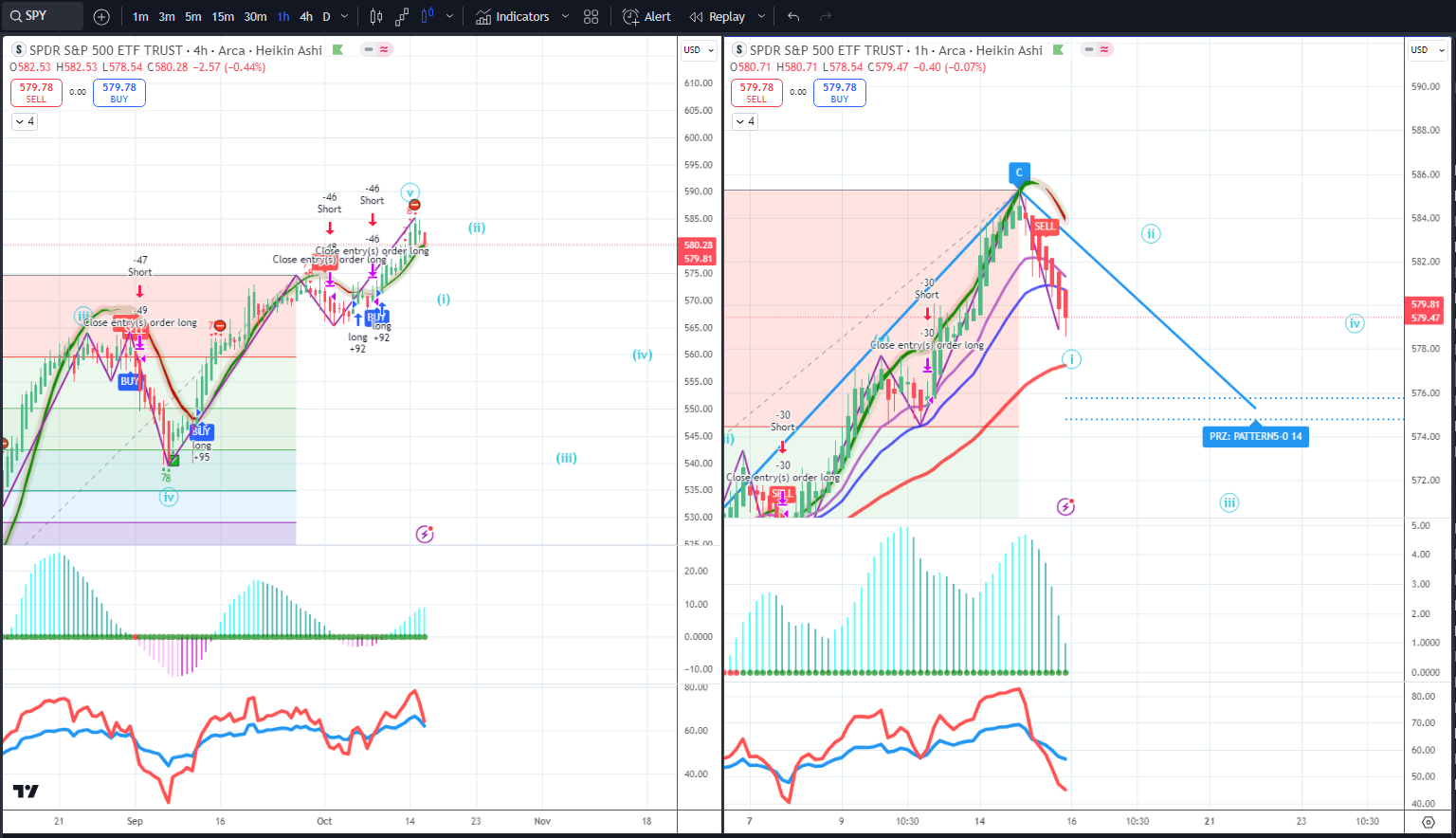Click the red 579.78 SELL button on 4h chart
Image resolution: width=1456 pixels, height=838 pixels.
pos(36,92)
